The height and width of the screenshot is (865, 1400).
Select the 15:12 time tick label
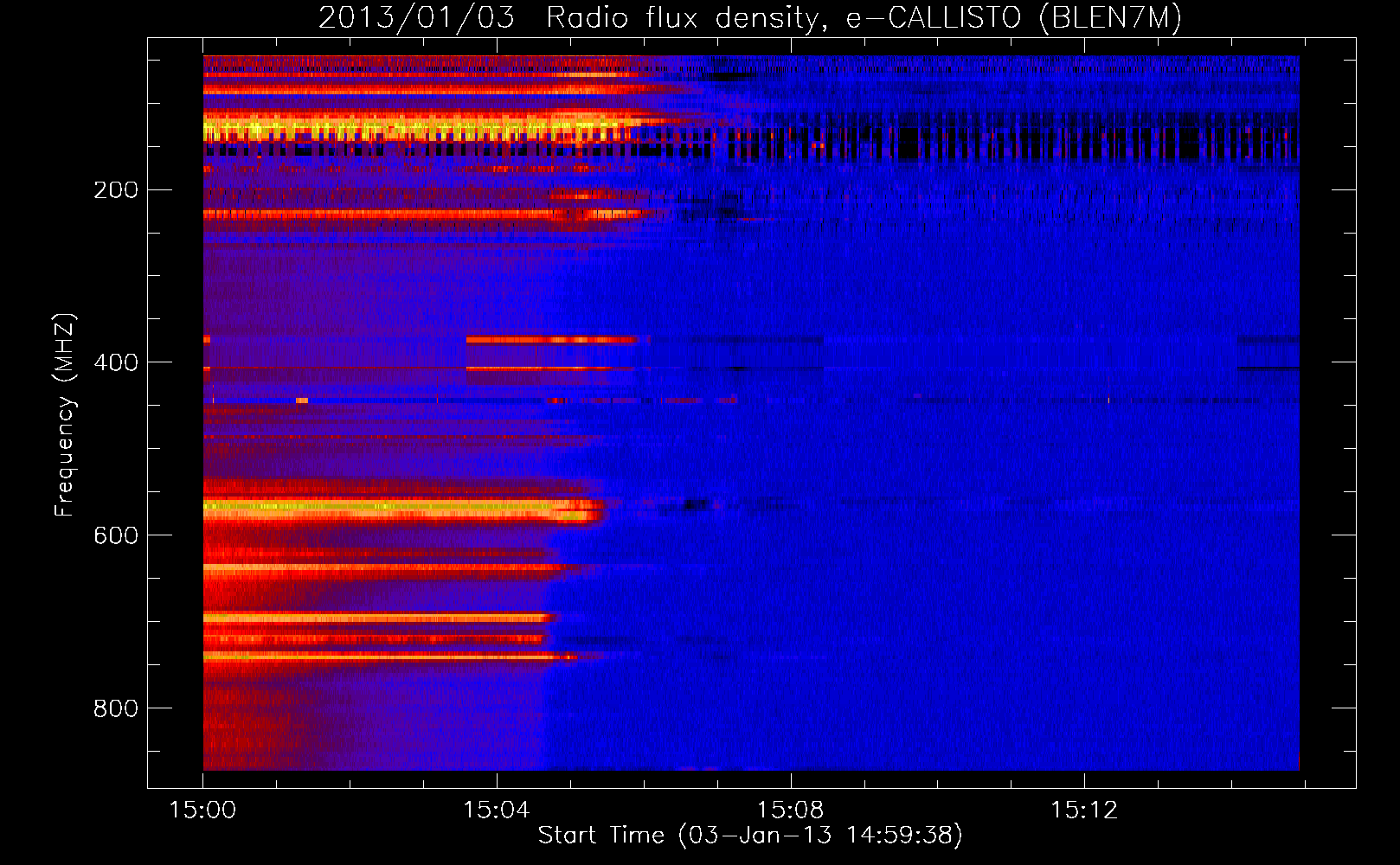pos(1084,811)
